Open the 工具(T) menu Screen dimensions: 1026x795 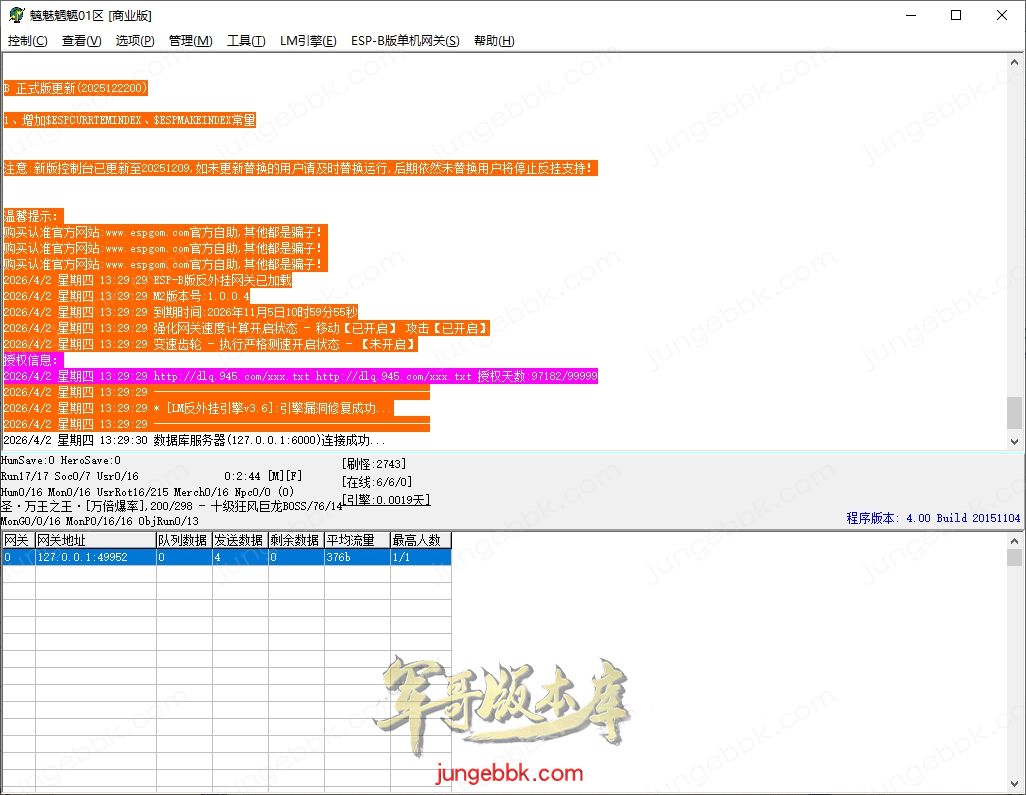(246, 41)
